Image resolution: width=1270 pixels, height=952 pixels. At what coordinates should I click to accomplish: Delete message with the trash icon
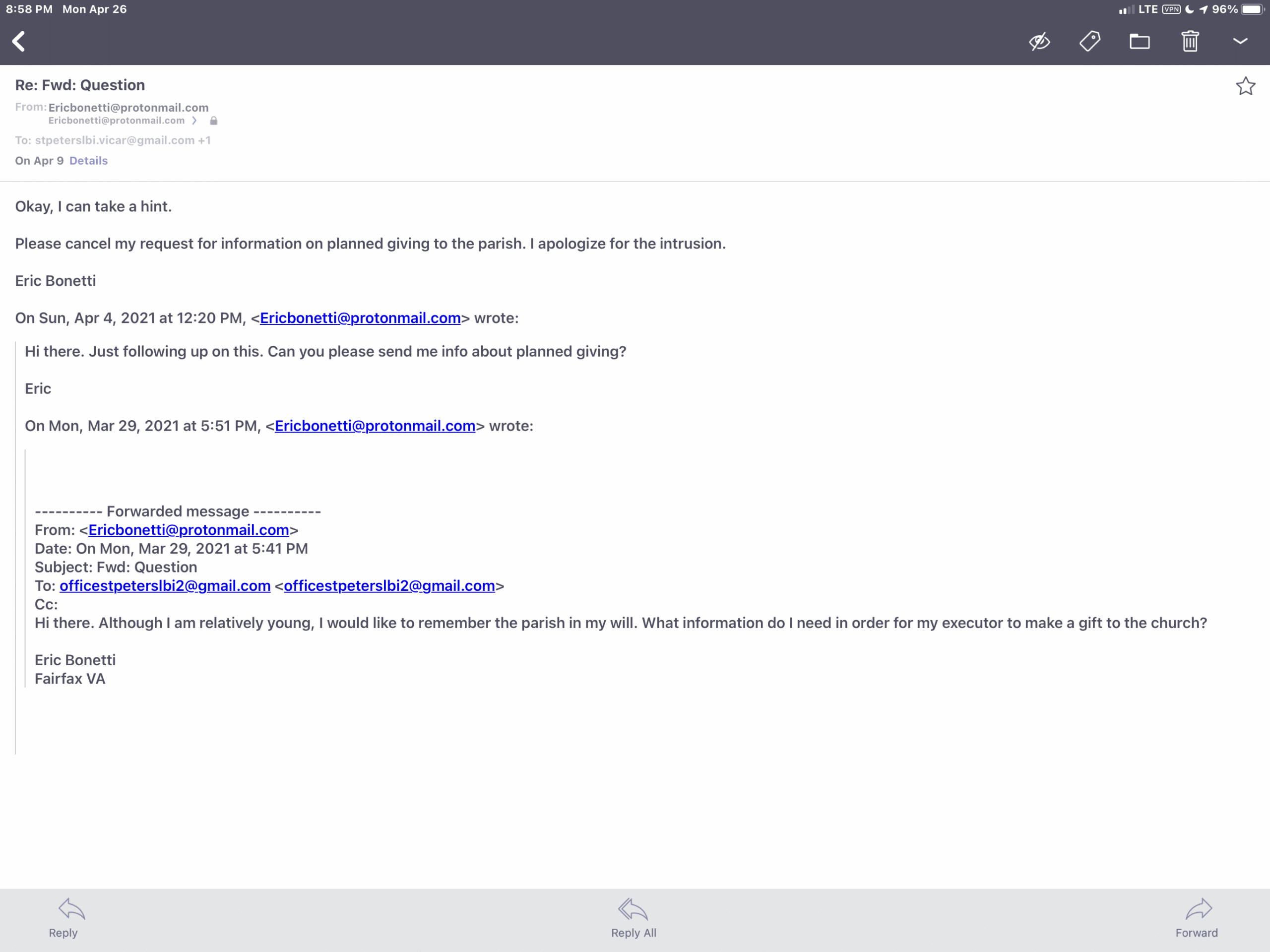1190,41
